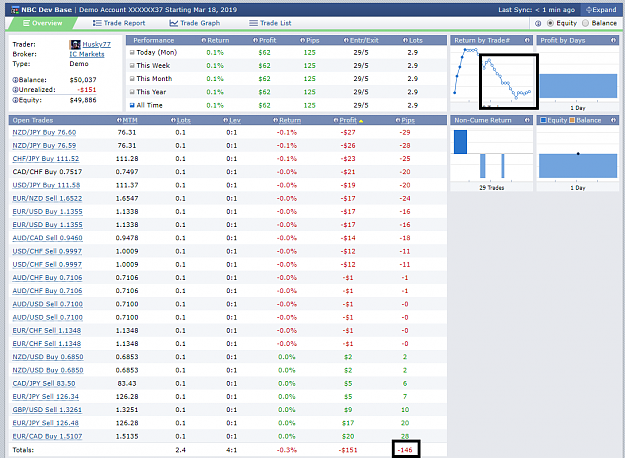
Task: Click the Husky77 trader avatar image
Action: click(75, 44)
